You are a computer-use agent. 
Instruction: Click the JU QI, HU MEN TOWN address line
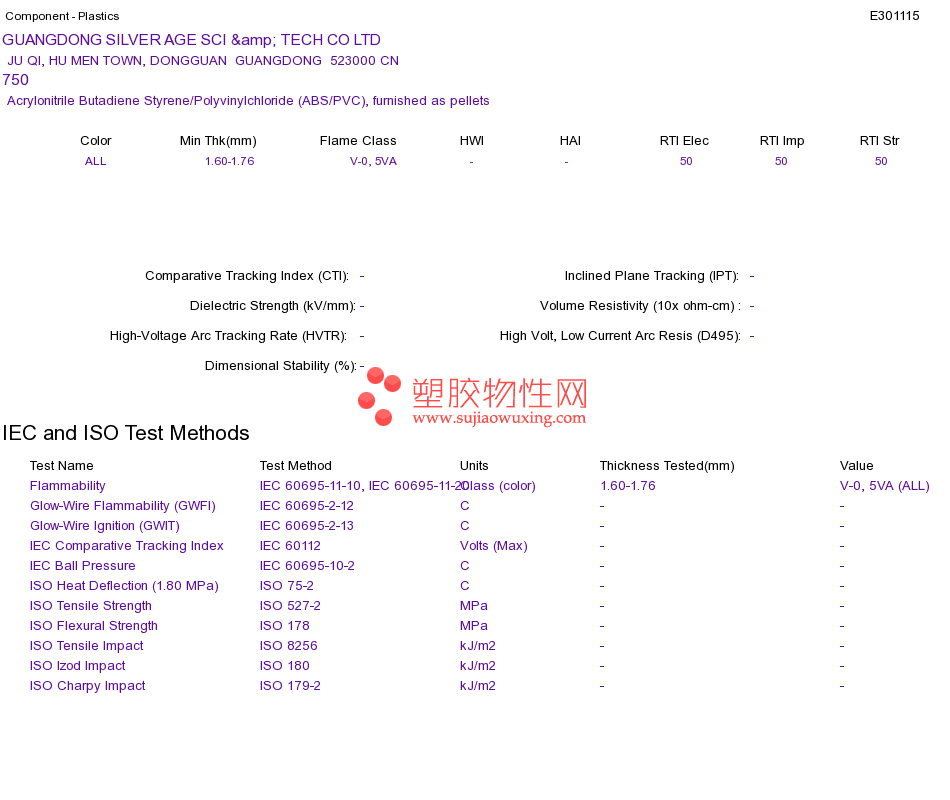[203, 61]
